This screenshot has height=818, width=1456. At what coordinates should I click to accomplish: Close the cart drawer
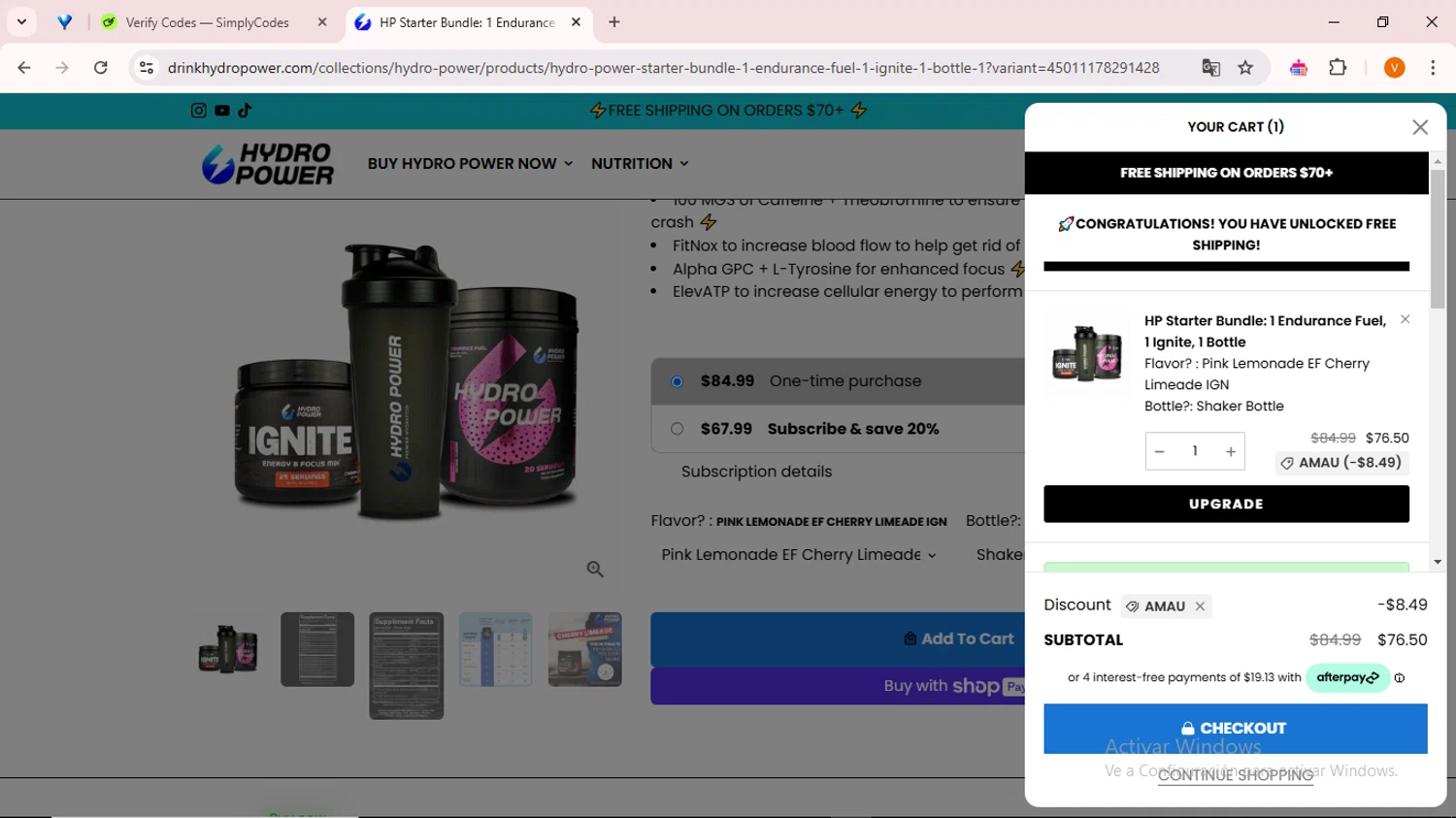point(1420,127)
